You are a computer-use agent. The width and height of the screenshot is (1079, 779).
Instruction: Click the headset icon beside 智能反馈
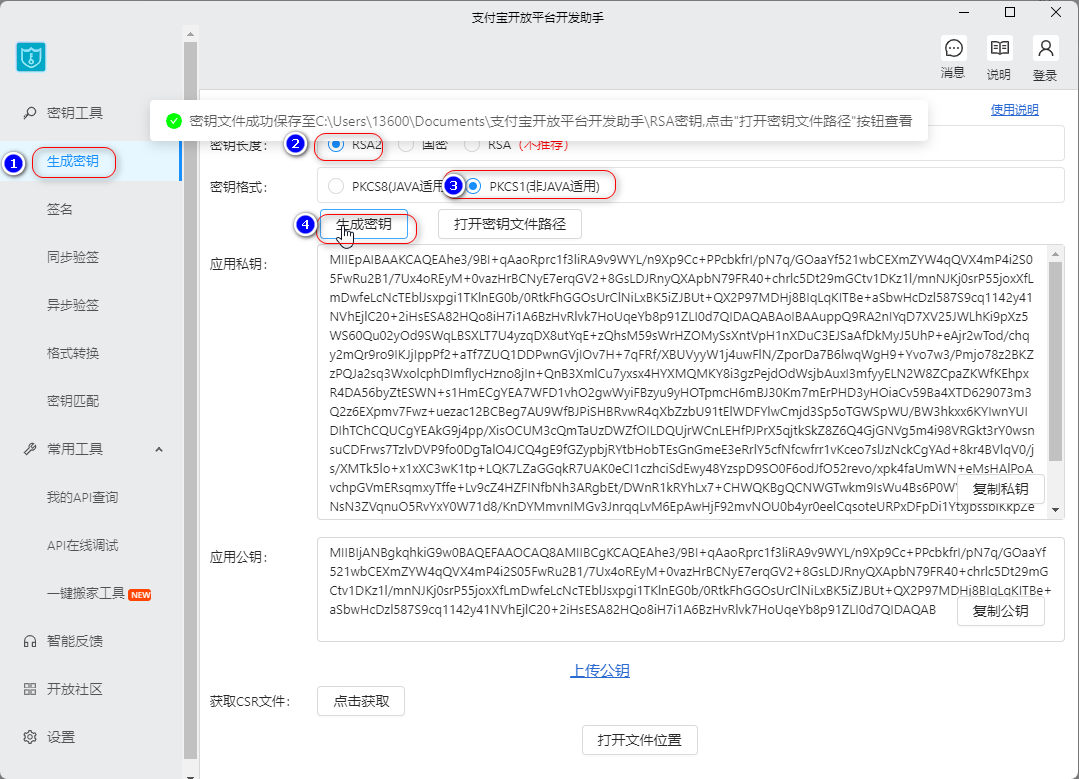point(30,641)
